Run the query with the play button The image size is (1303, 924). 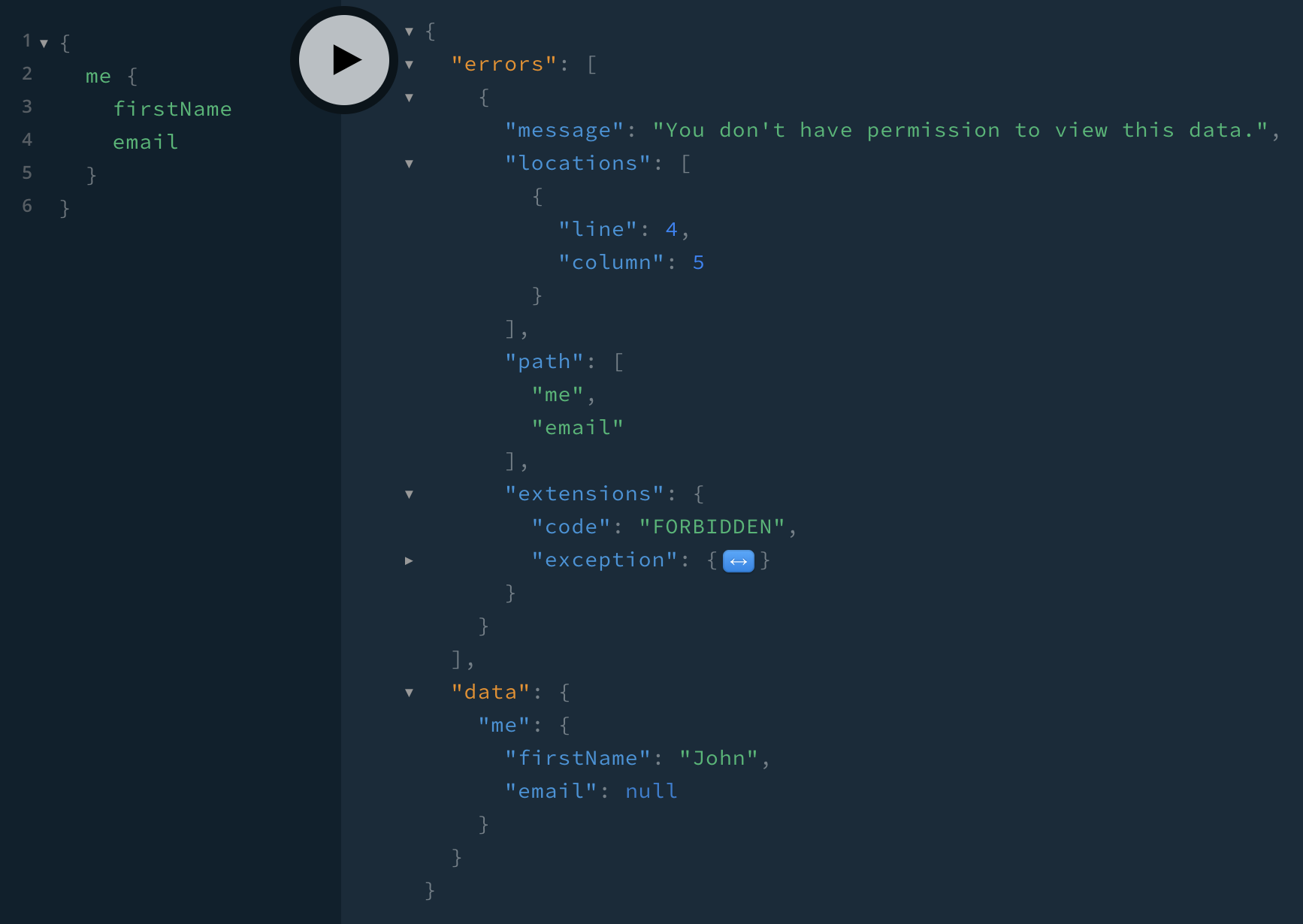coord(344,60)
